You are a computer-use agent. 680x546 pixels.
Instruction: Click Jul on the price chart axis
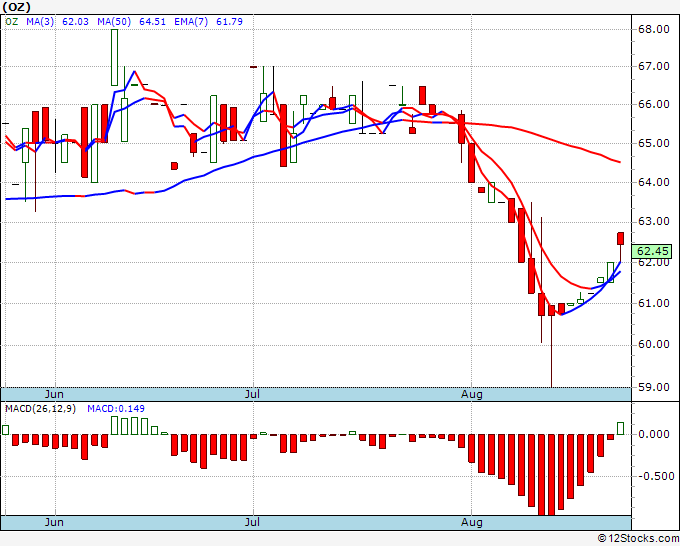click(252, 394)
